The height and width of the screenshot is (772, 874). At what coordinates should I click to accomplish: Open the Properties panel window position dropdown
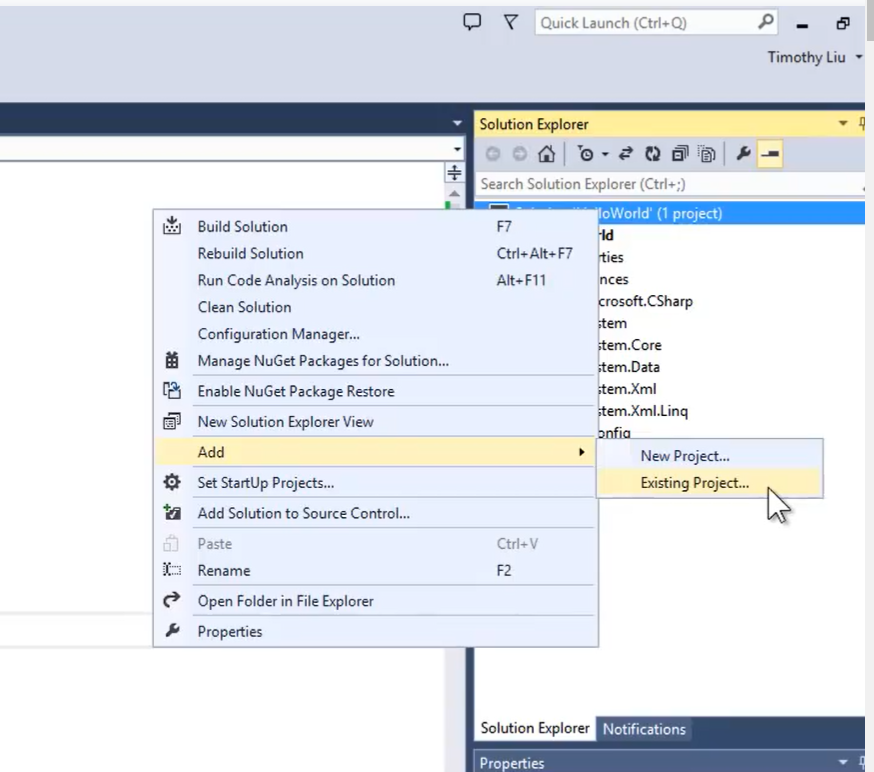coord(843,762)
